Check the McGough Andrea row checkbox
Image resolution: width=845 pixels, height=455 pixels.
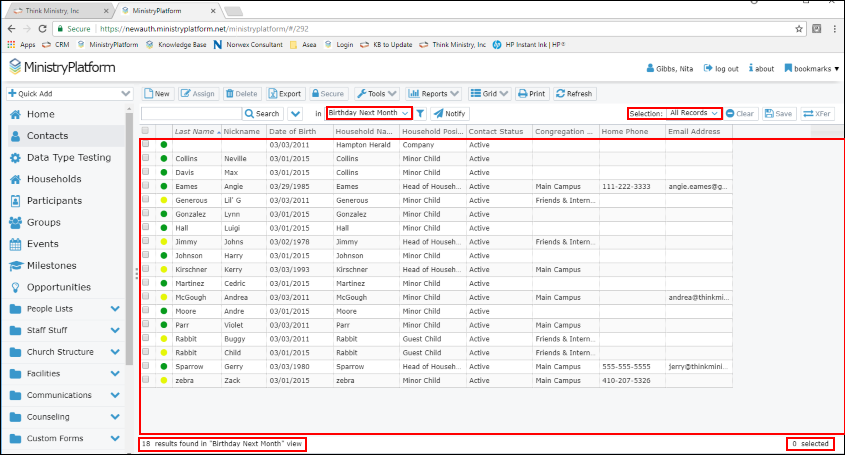click(146, 297)
